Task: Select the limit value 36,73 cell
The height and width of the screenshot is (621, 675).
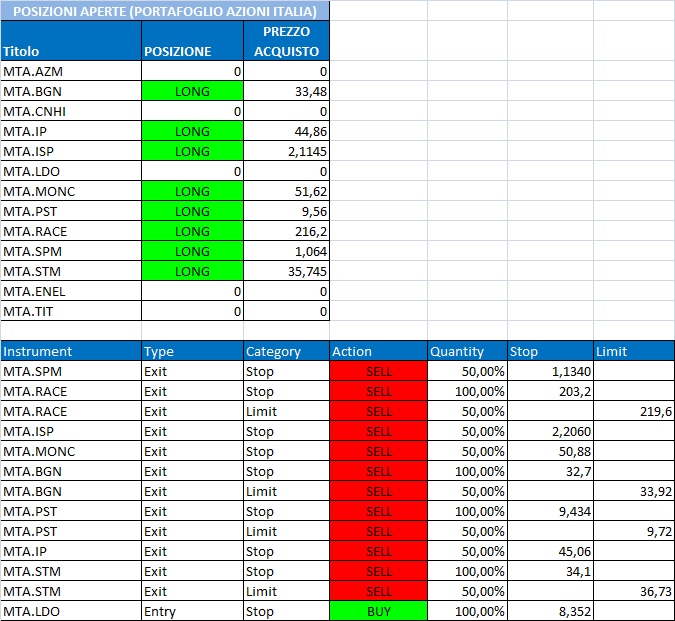Action: 634,591
